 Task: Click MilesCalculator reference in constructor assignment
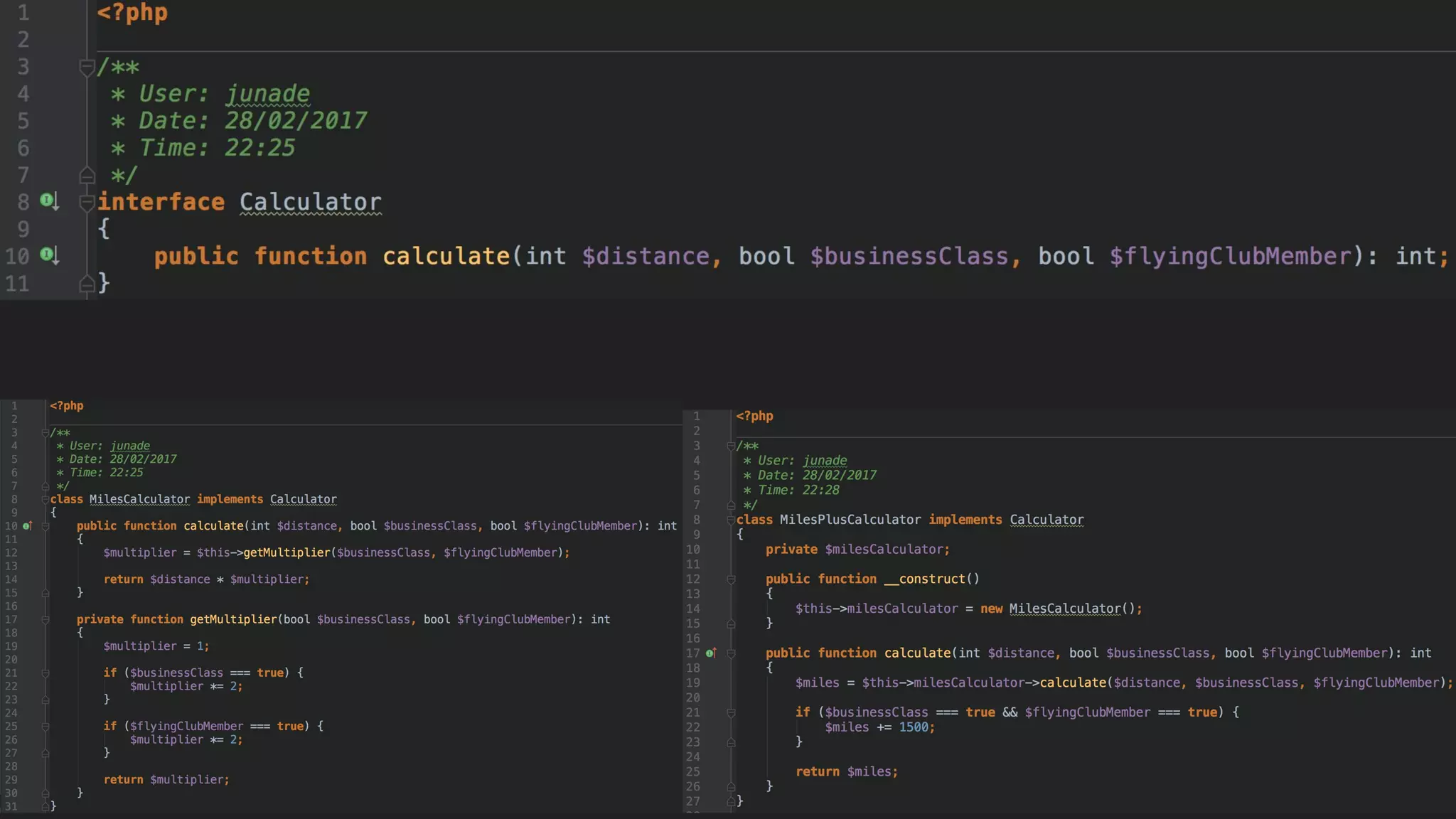[x=1064, y=609]
